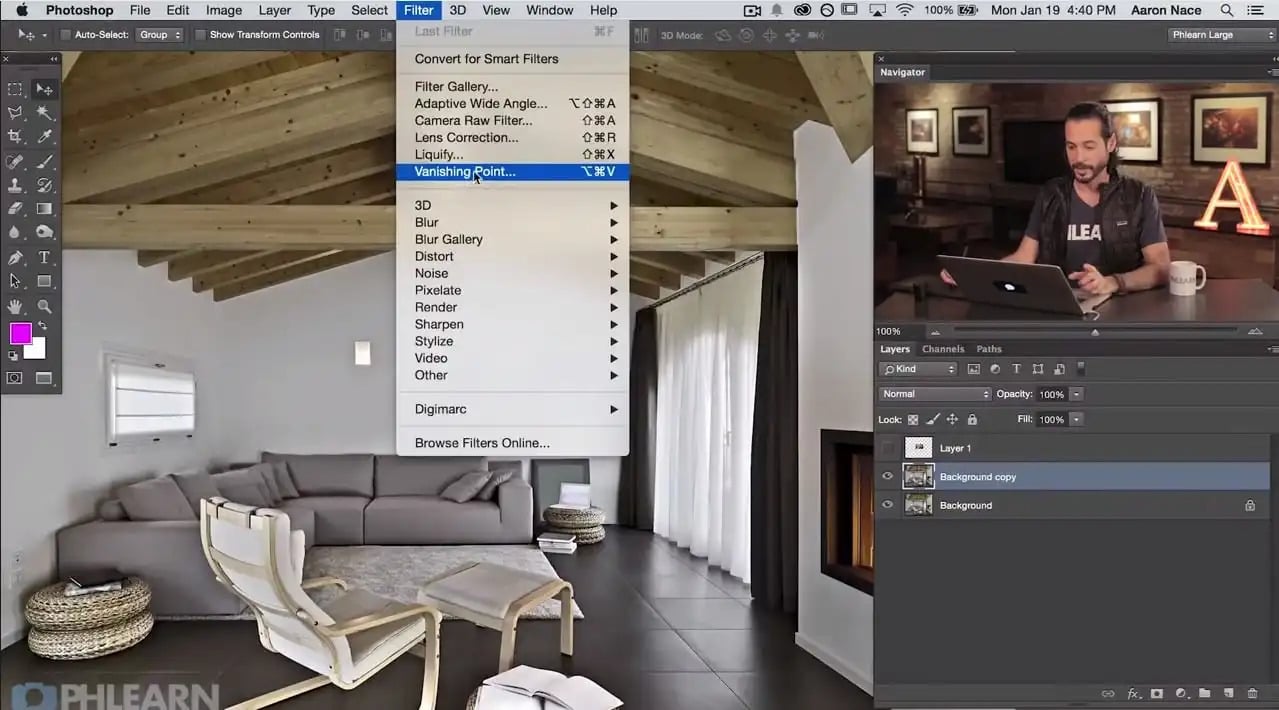This screenshot has height=710, width=1279.
Task: Select the Polygonal Lasso tool
Action: 15,113
